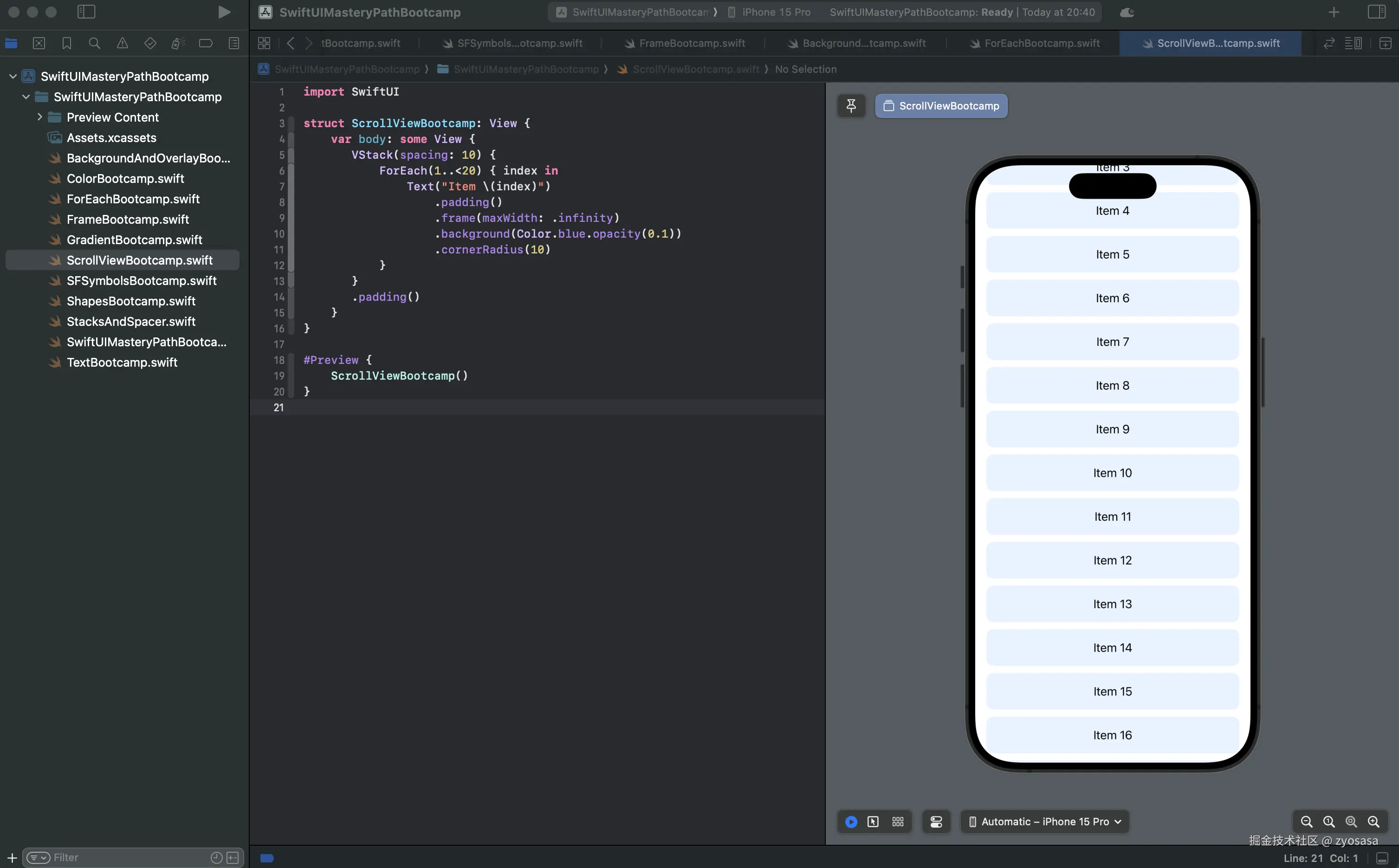The image size is (1399, 868).
Task: Click the Run play button in toolbar
Action: pyautogui.click(x=224, y=12)
